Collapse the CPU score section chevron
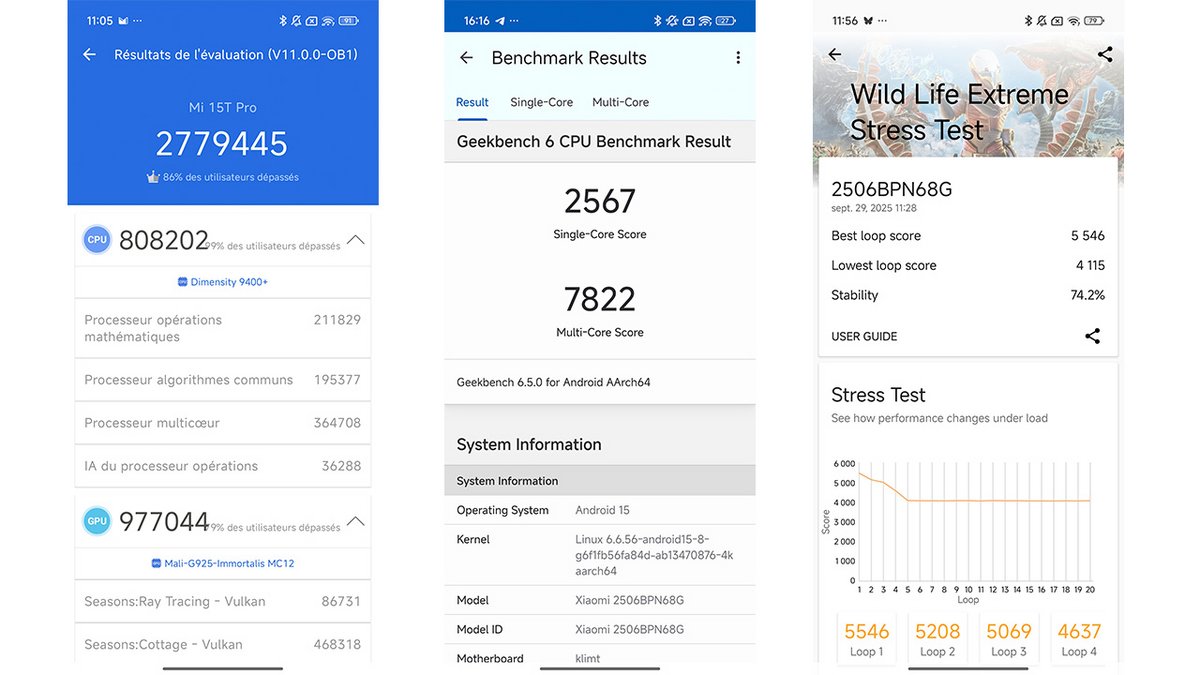1200x675 pixels. [x=355, y=240]
